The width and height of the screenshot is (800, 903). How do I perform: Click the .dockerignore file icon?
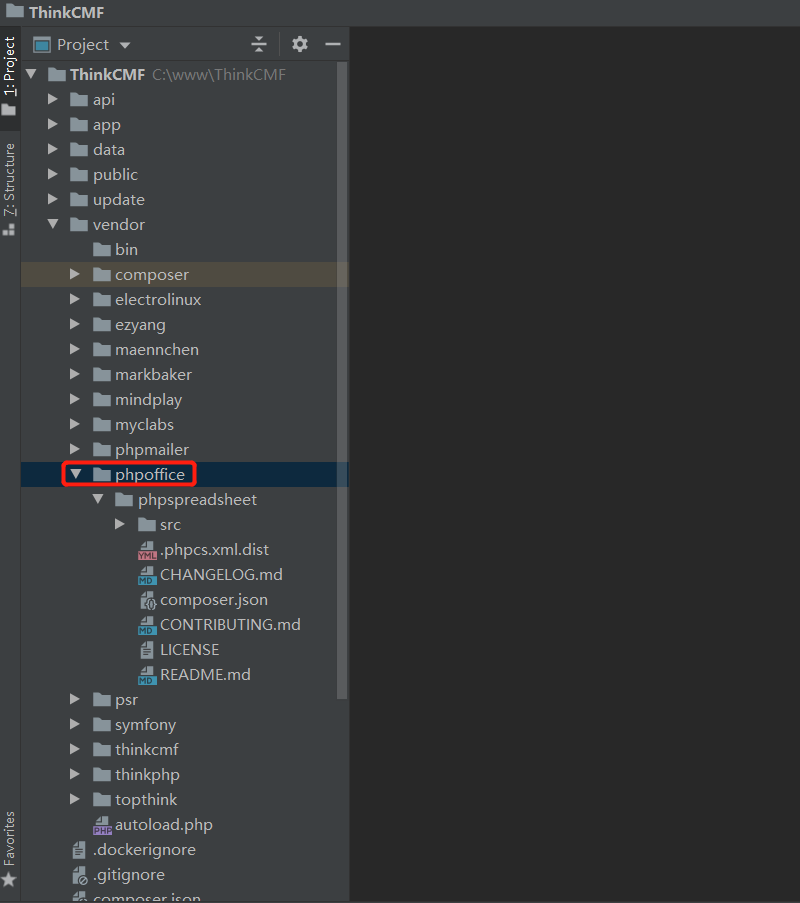79,850
